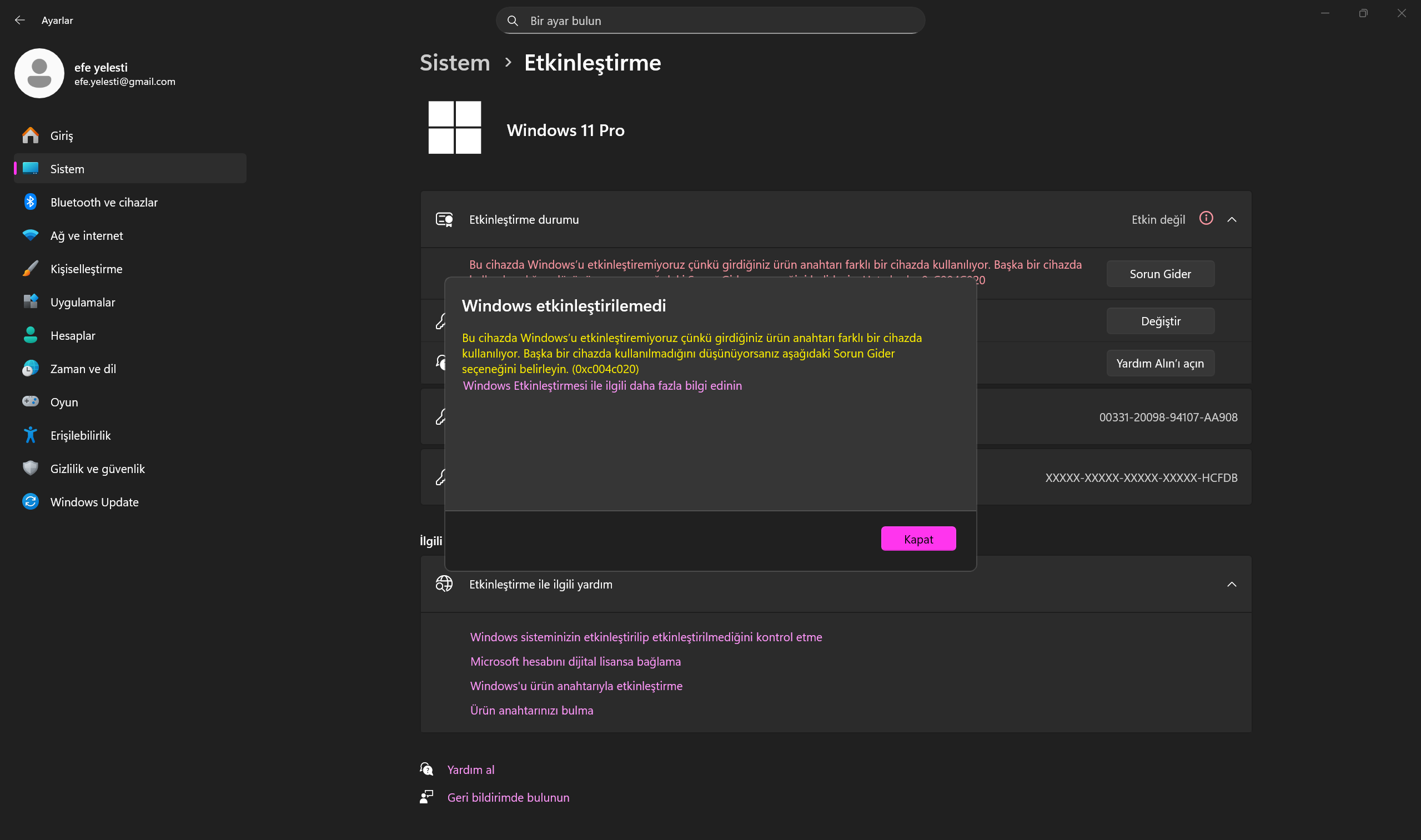Click the Zaman ve dil clock icon
Screen dimensions: 1421x840
(x=31, y=369)
